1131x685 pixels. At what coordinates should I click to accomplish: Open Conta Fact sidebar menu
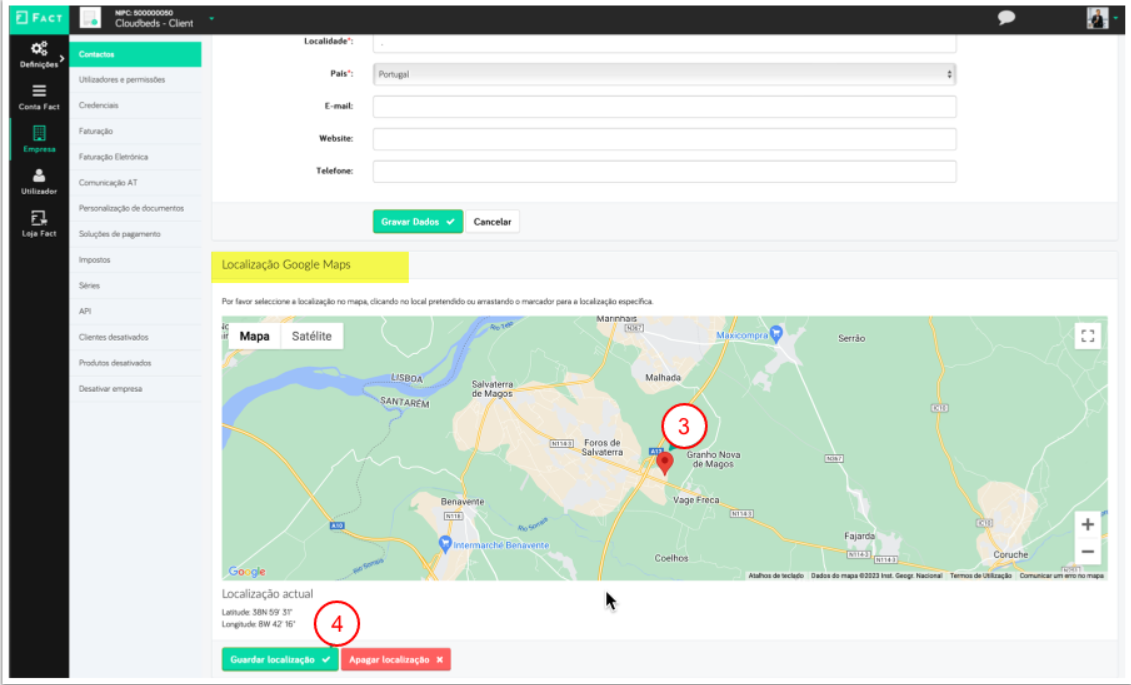[x=39, y=96]
